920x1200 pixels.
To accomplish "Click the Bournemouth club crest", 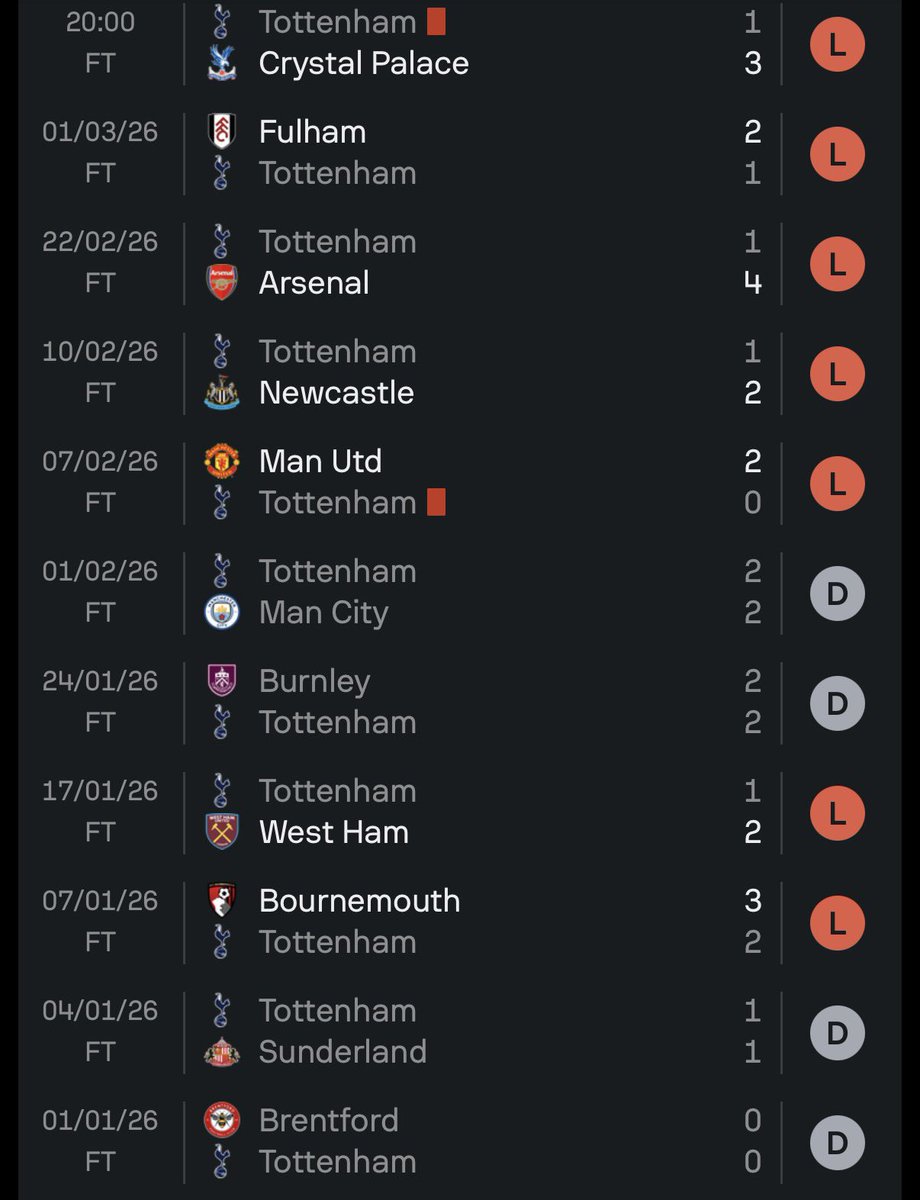I will 222,900.
